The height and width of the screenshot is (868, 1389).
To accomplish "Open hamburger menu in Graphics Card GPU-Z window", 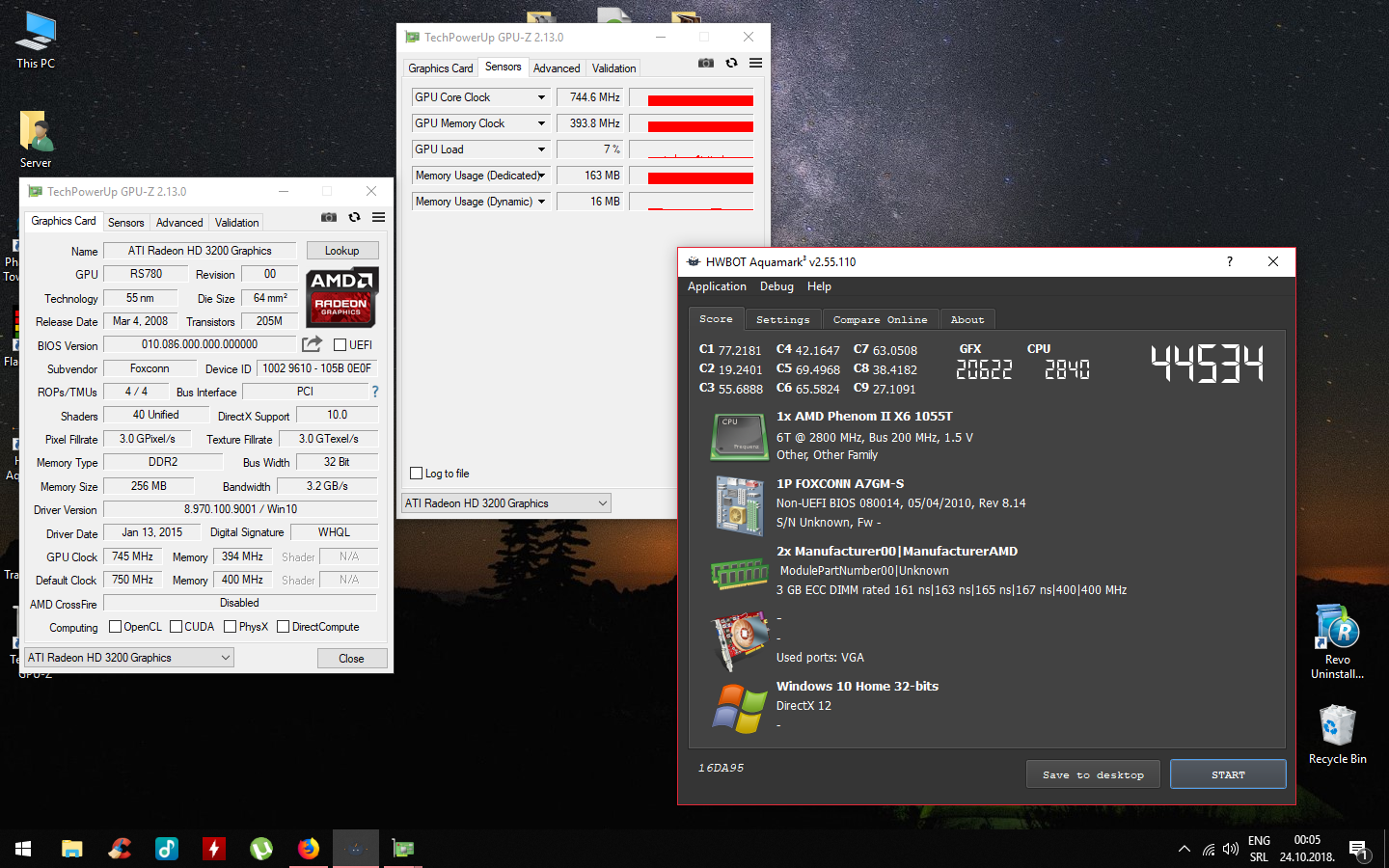I will point(379,217).
